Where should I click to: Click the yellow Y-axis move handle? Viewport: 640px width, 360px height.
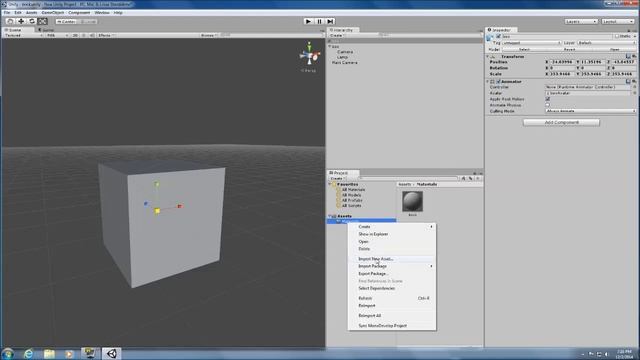coord(157,184)
